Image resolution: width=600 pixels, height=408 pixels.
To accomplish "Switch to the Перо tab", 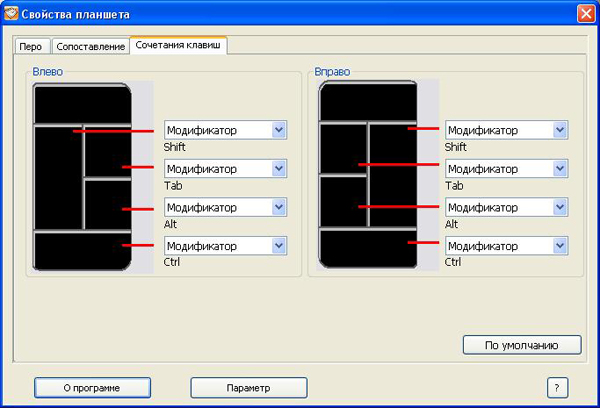I will coord(32,47).
